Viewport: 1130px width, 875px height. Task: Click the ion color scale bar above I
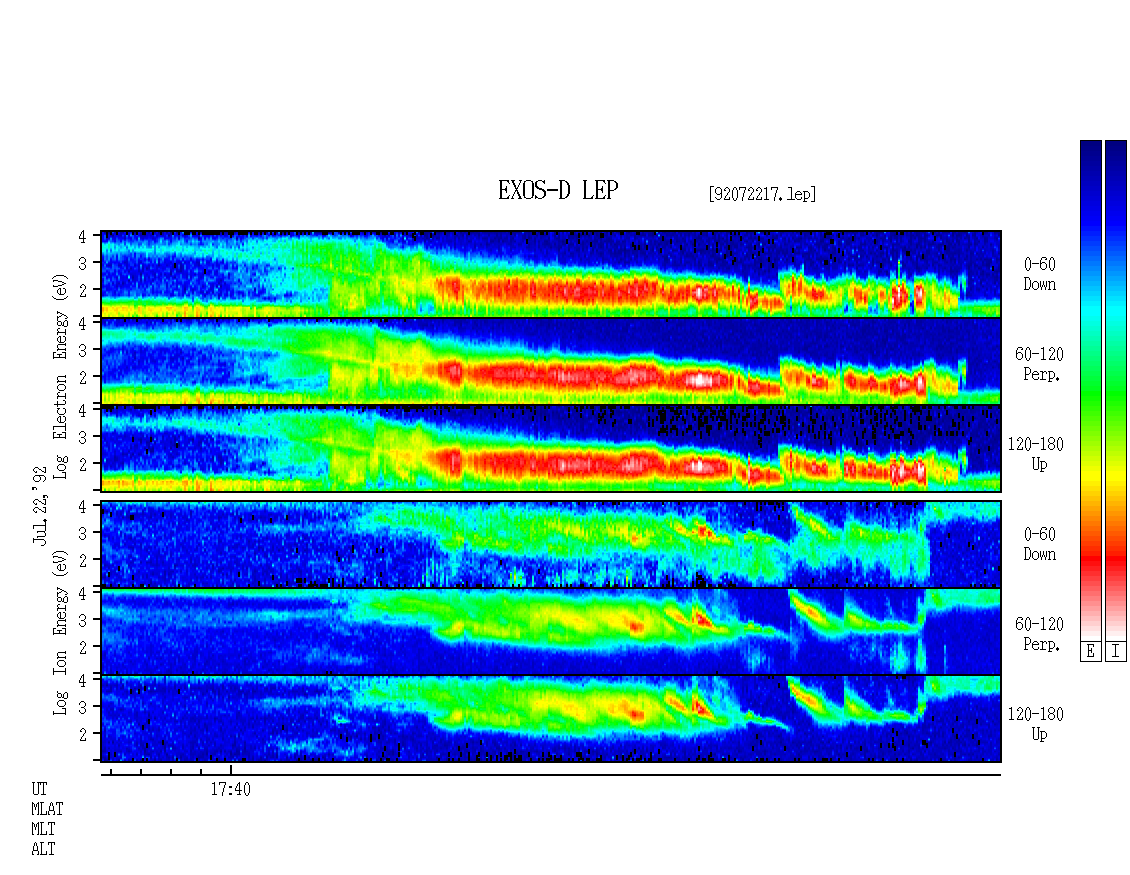[1116, 390]
